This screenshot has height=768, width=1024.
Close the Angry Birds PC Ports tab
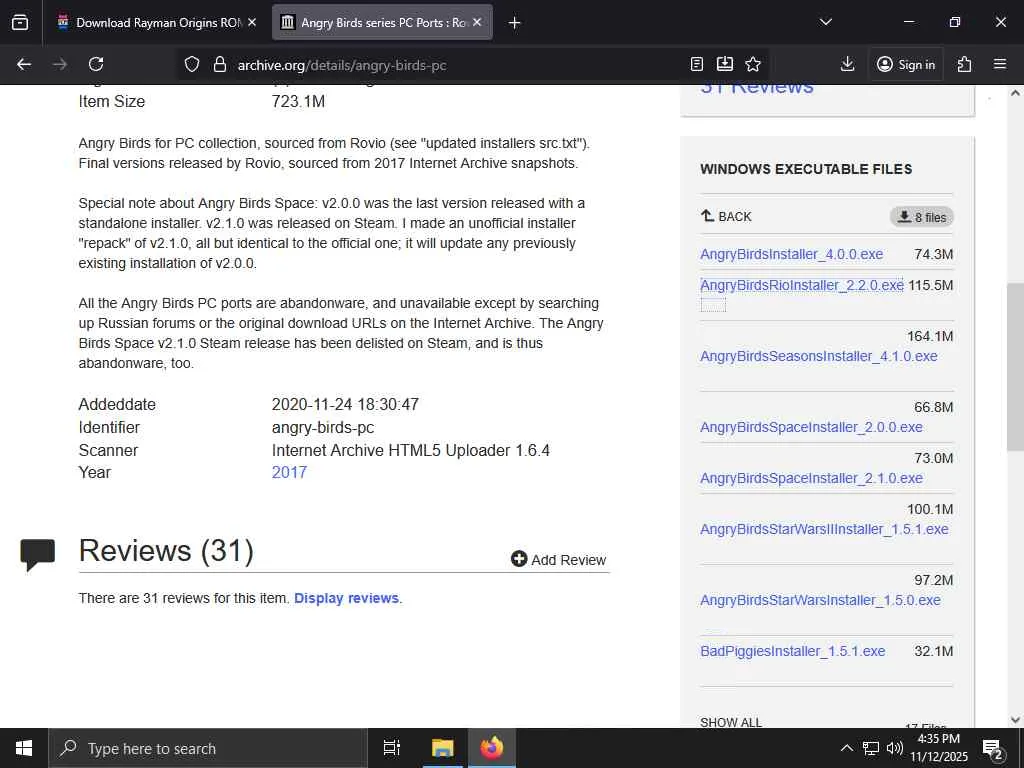pos(477,22)
